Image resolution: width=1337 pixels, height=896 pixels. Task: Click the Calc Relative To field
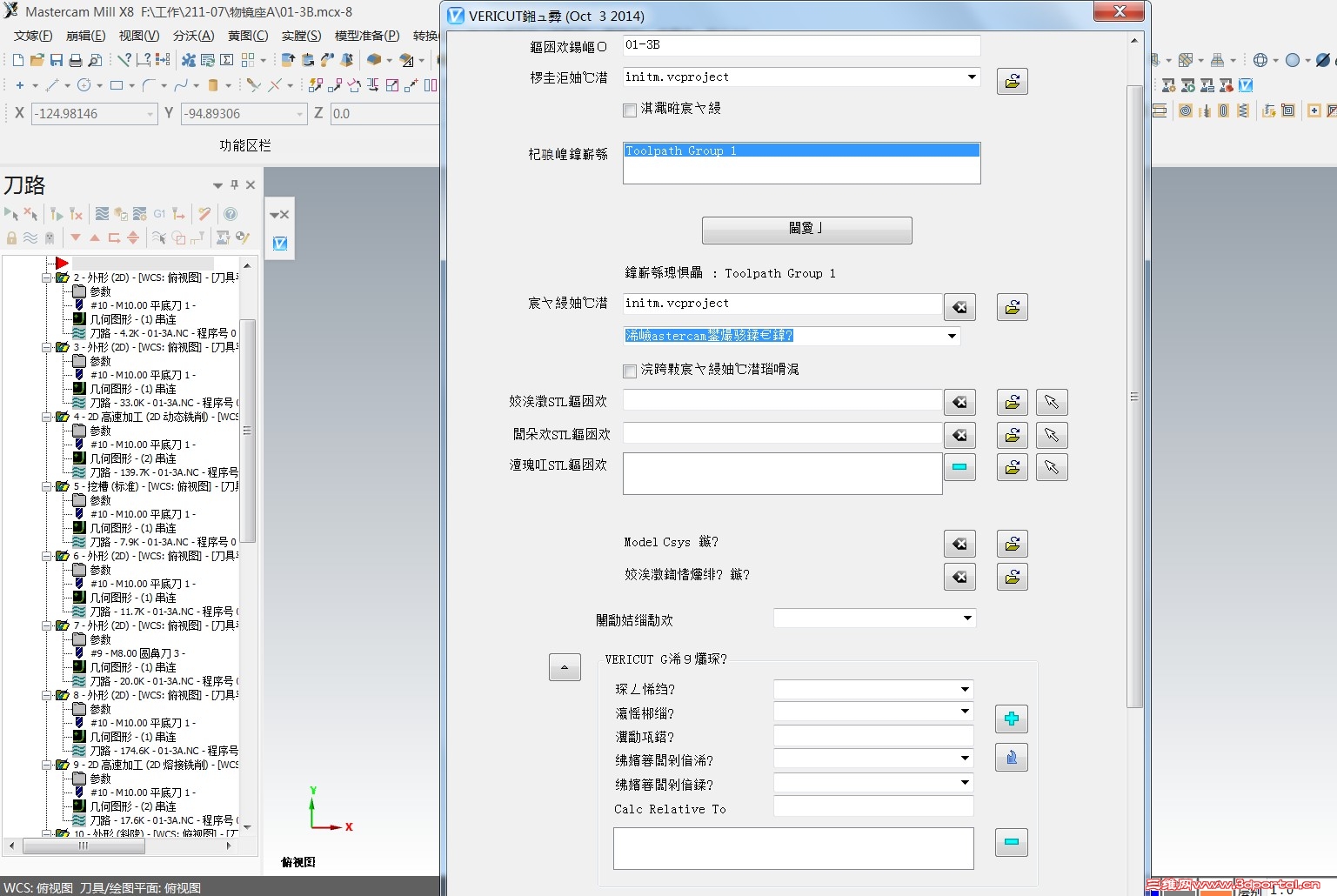(873, 808)
